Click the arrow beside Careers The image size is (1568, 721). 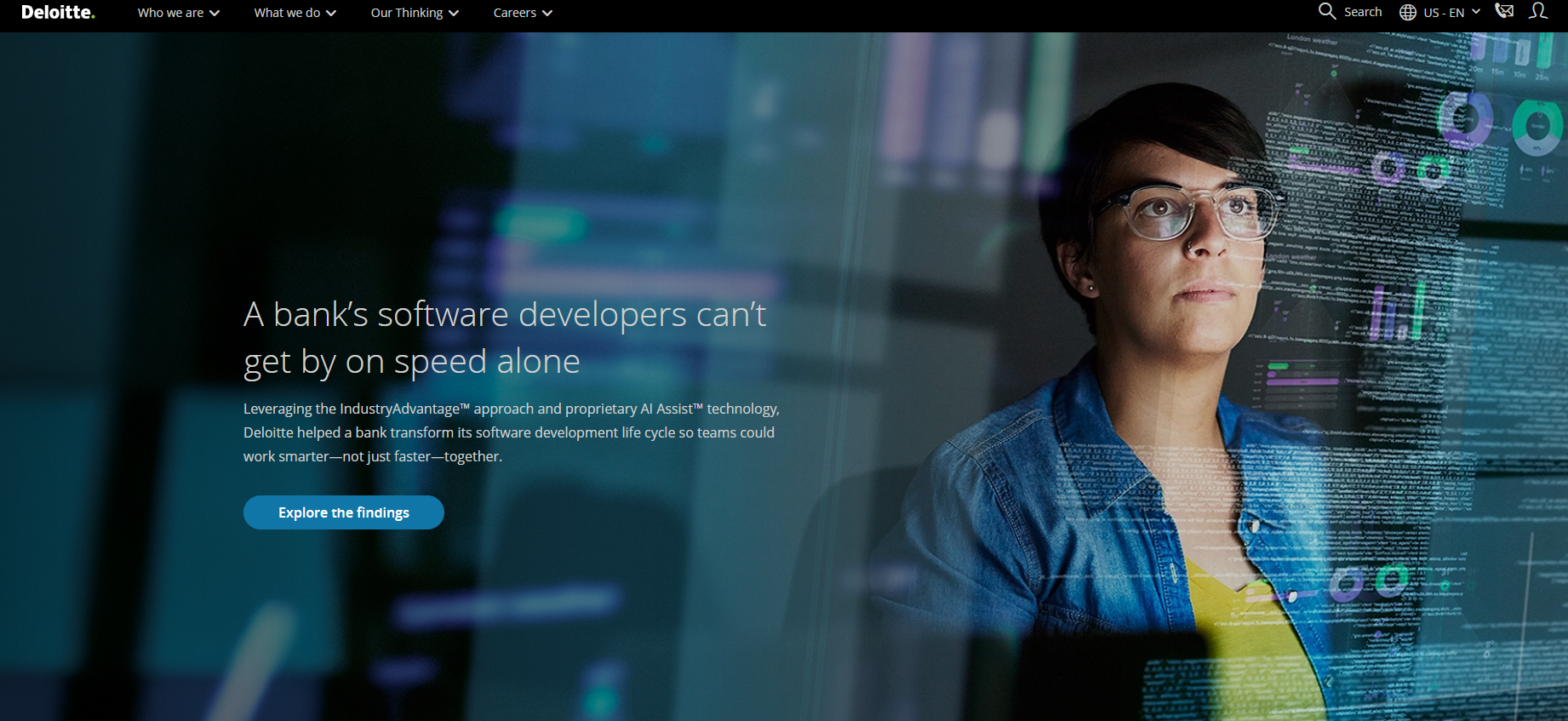click(547, 14)
